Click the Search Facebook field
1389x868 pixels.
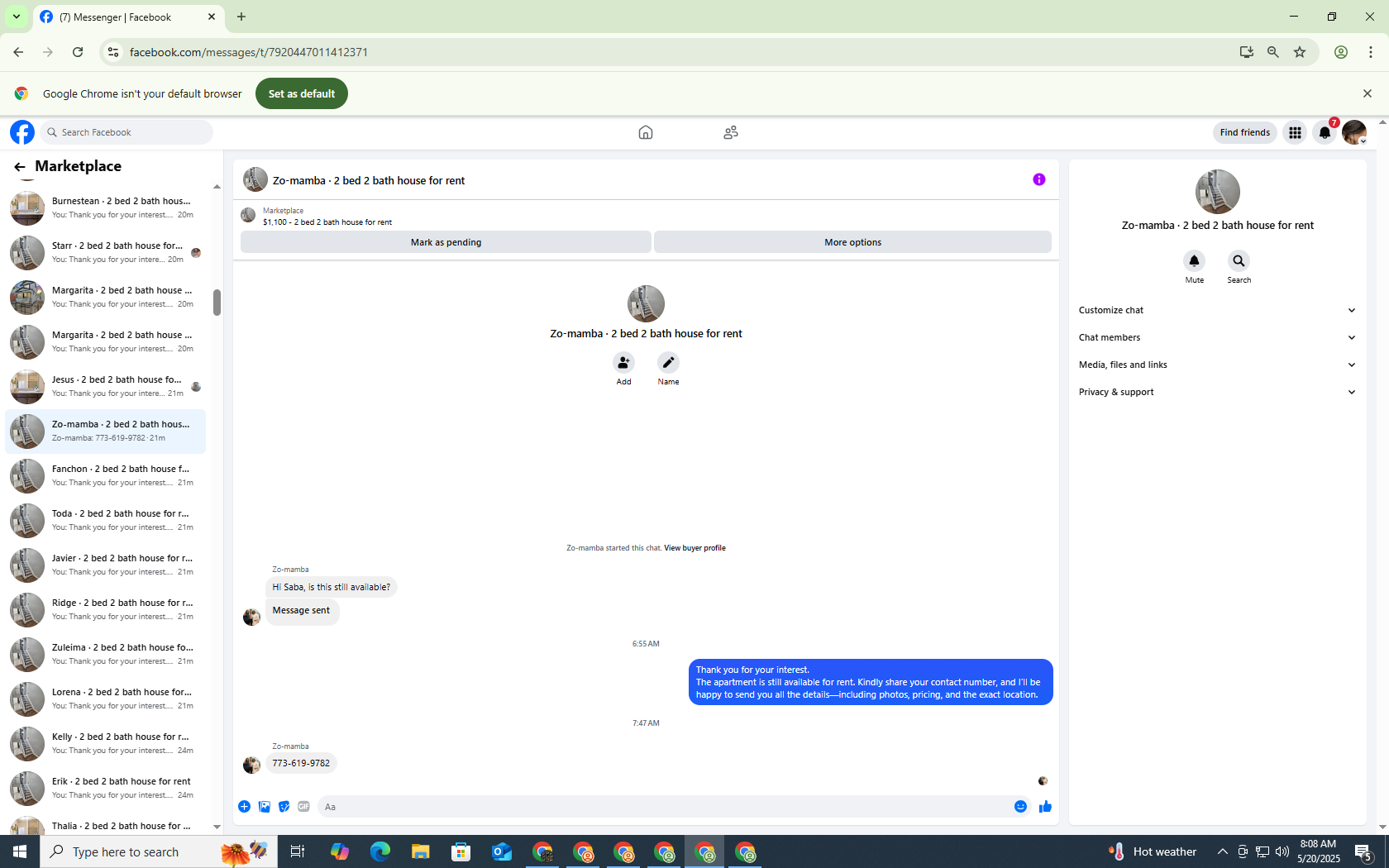126,132
